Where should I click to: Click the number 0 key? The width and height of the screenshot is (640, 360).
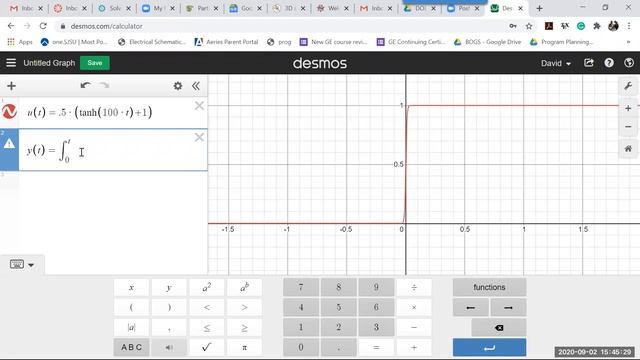tap(301, 347)
